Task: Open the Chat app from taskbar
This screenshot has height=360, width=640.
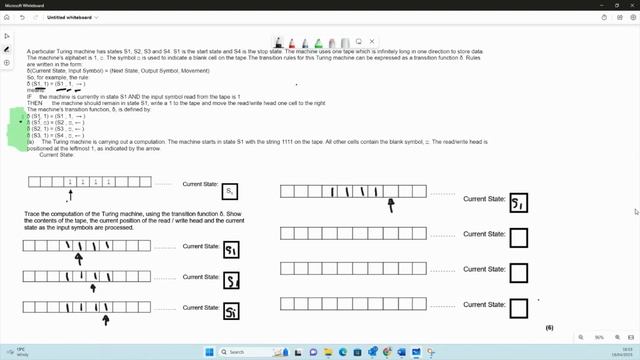Action: pyautogui.click(x=313, y=352)
